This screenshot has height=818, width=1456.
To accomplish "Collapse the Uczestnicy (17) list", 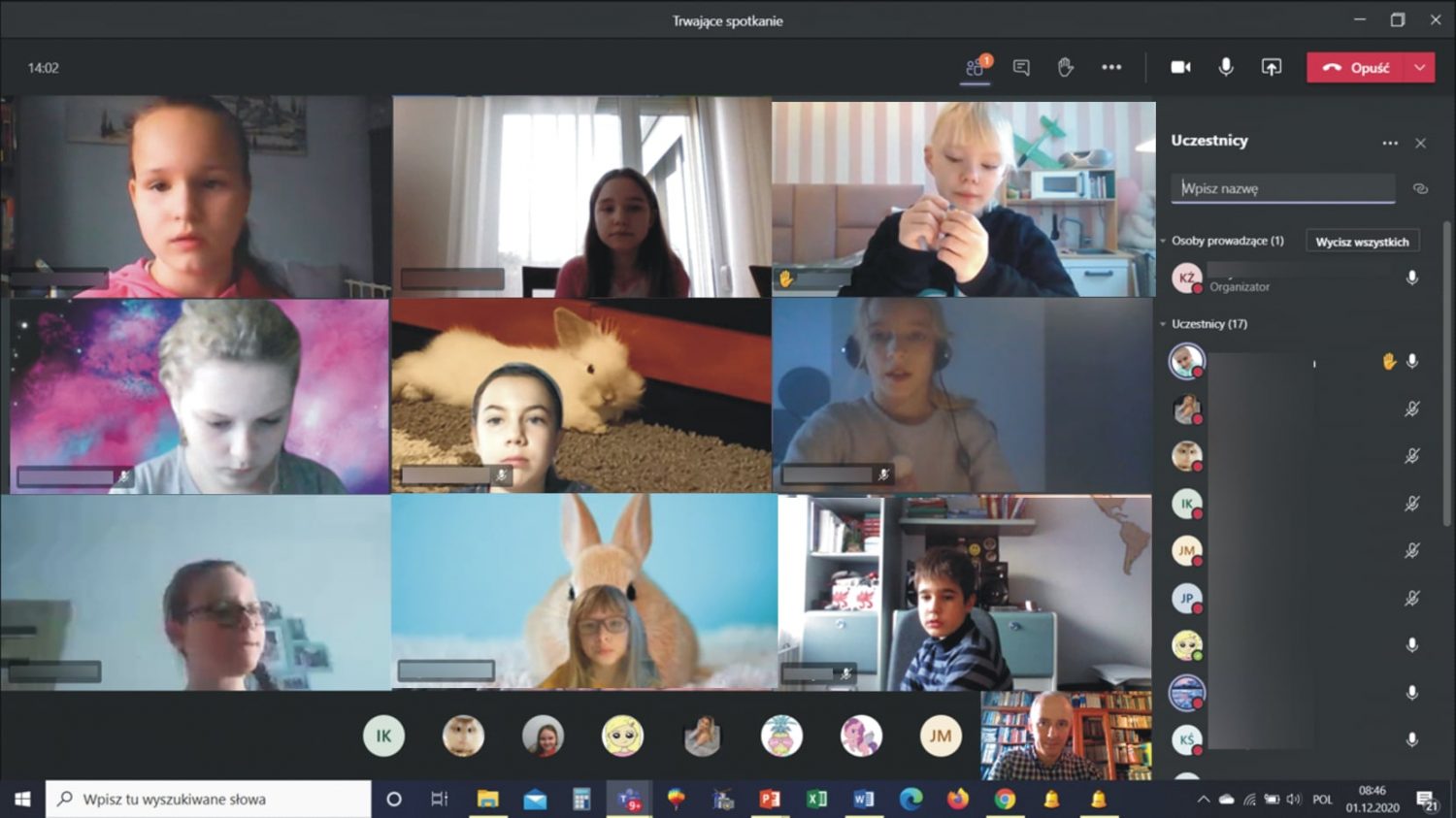I will (x=1163, y=324).
